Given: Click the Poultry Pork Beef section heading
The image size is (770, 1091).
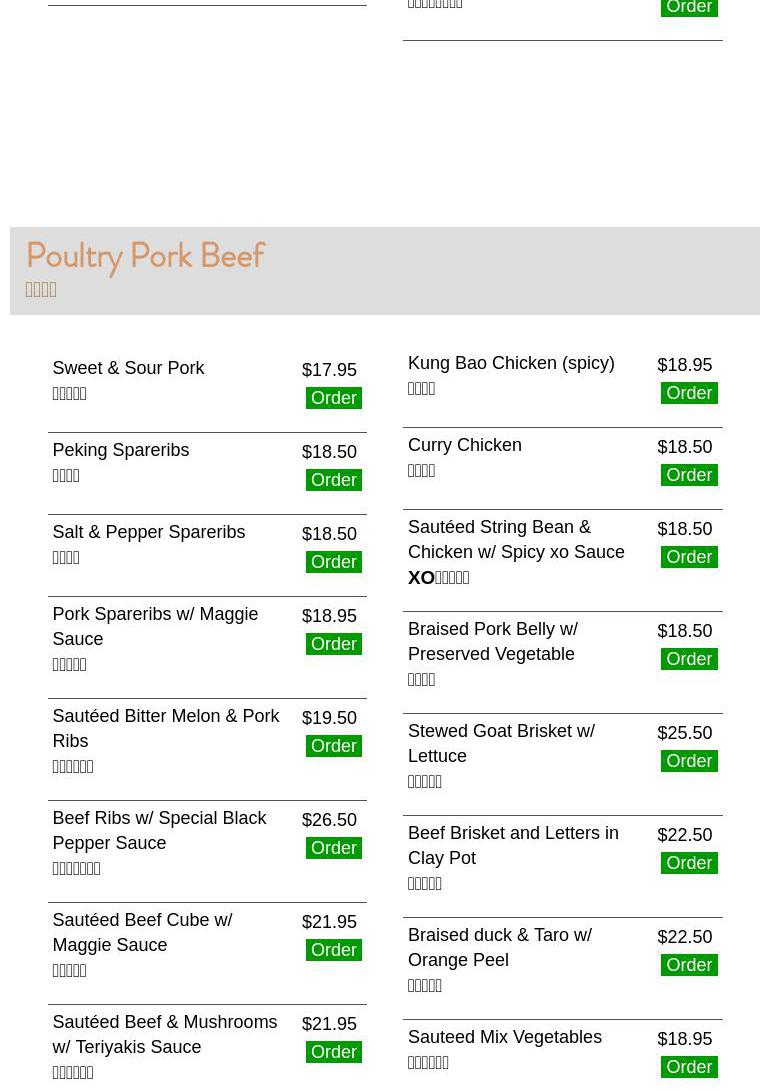Looking at the screenshot, I should click(x=145, y=257).
